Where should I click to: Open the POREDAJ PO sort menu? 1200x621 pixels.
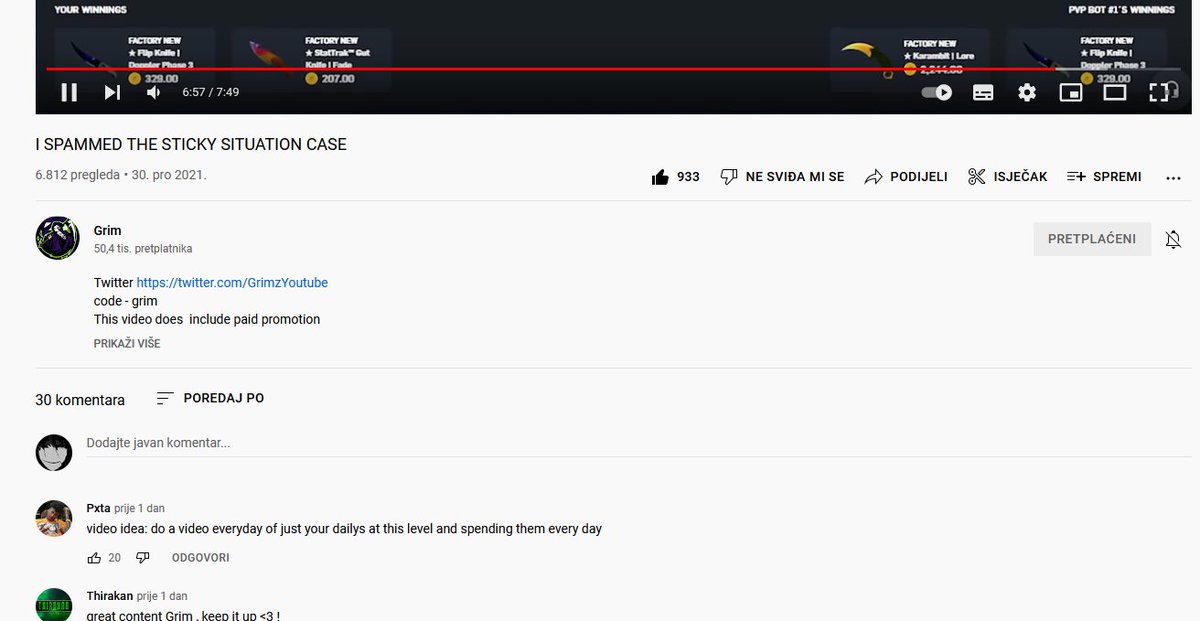click(210, 398)
